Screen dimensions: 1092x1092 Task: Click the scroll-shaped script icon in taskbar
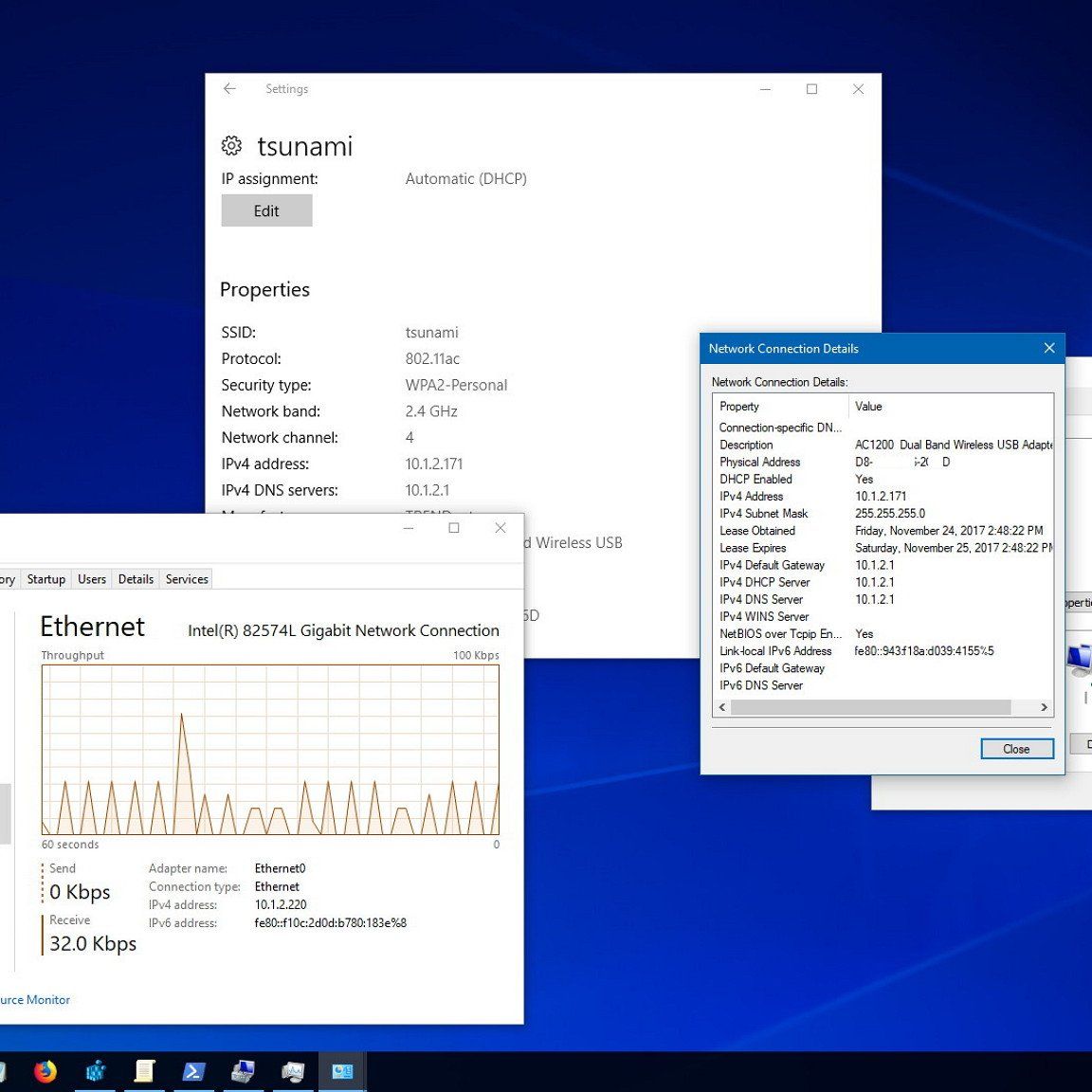(144, 1071)
